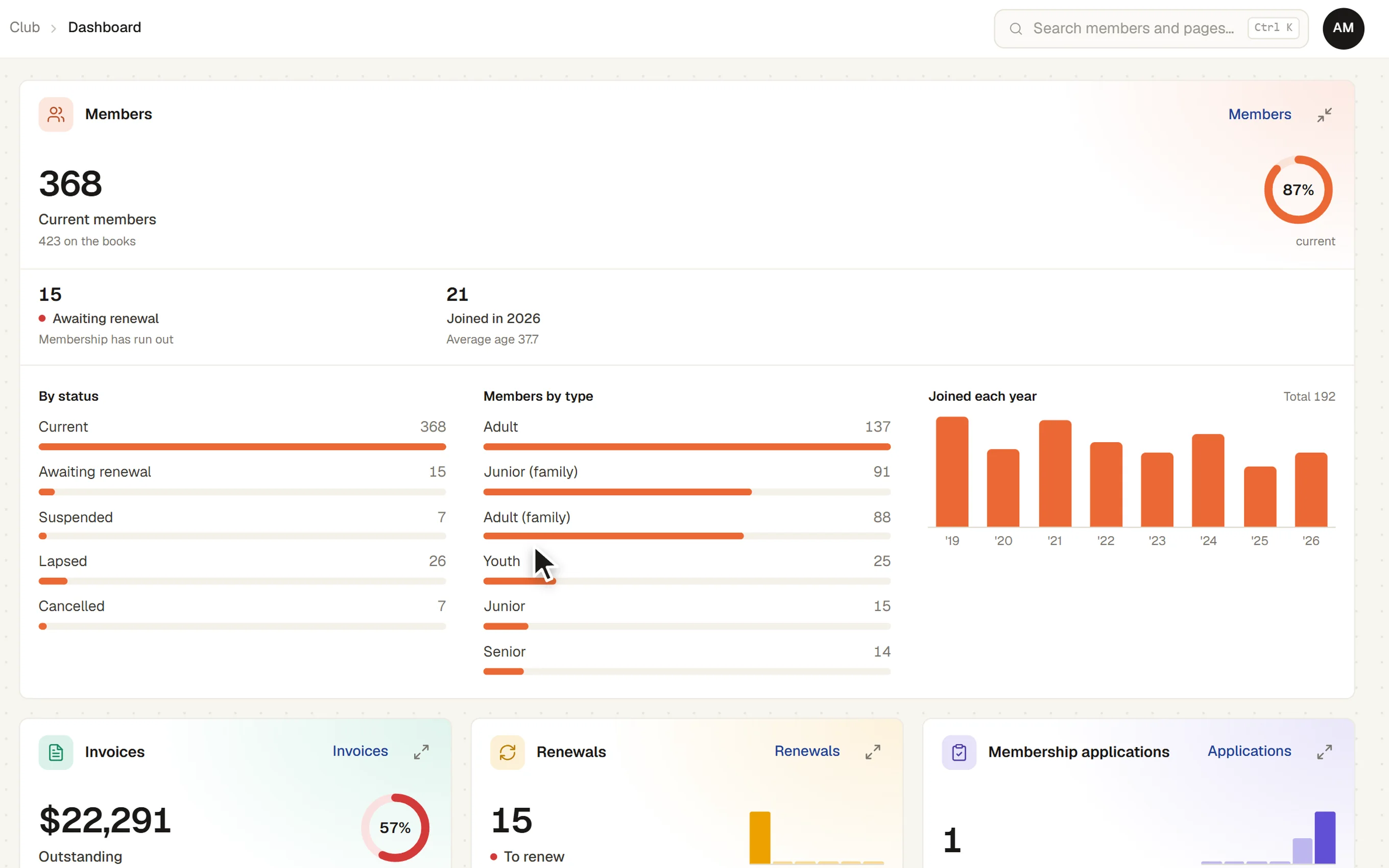The image size is (1389, 868).
Task: Select the Cancelled status row
Action: 242,614
